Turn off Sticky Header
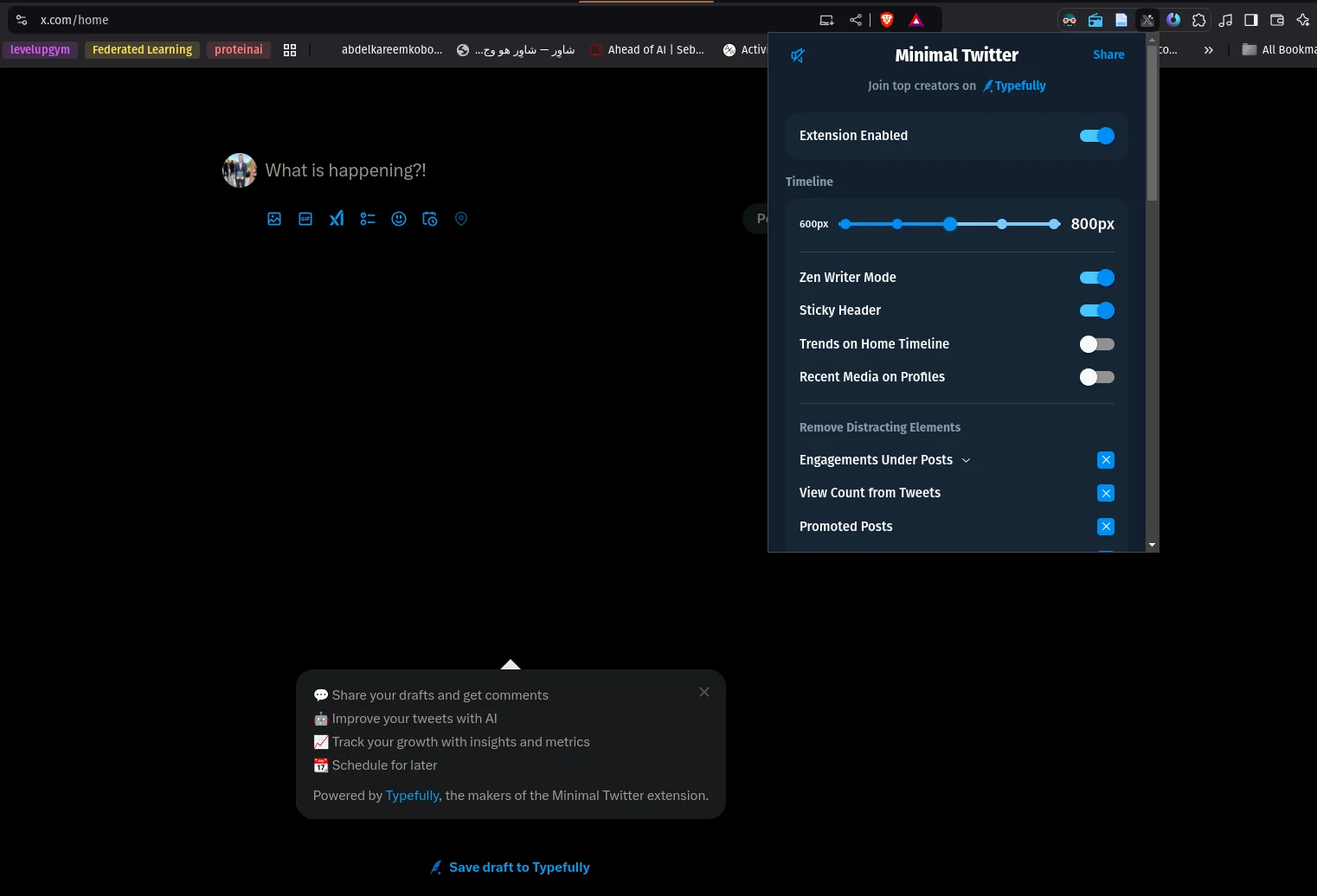Viewport: 1317px width, 896px height. (1096, 310)
